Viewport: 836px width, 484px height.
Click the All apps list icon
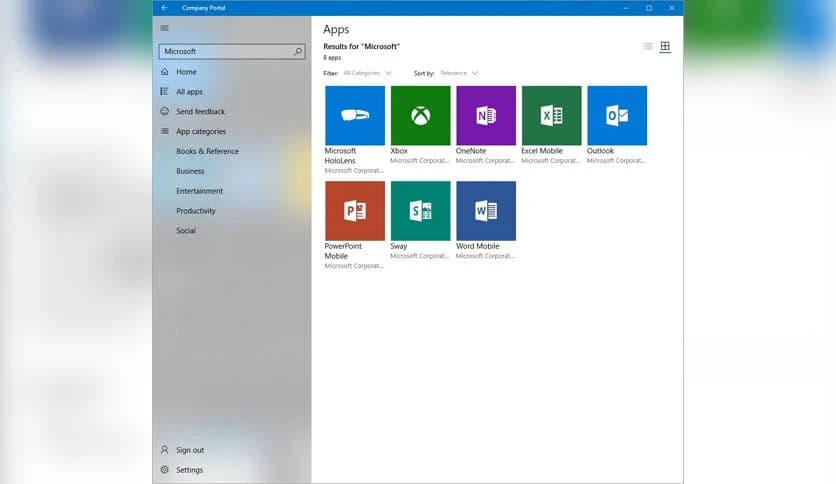(165, 92)
